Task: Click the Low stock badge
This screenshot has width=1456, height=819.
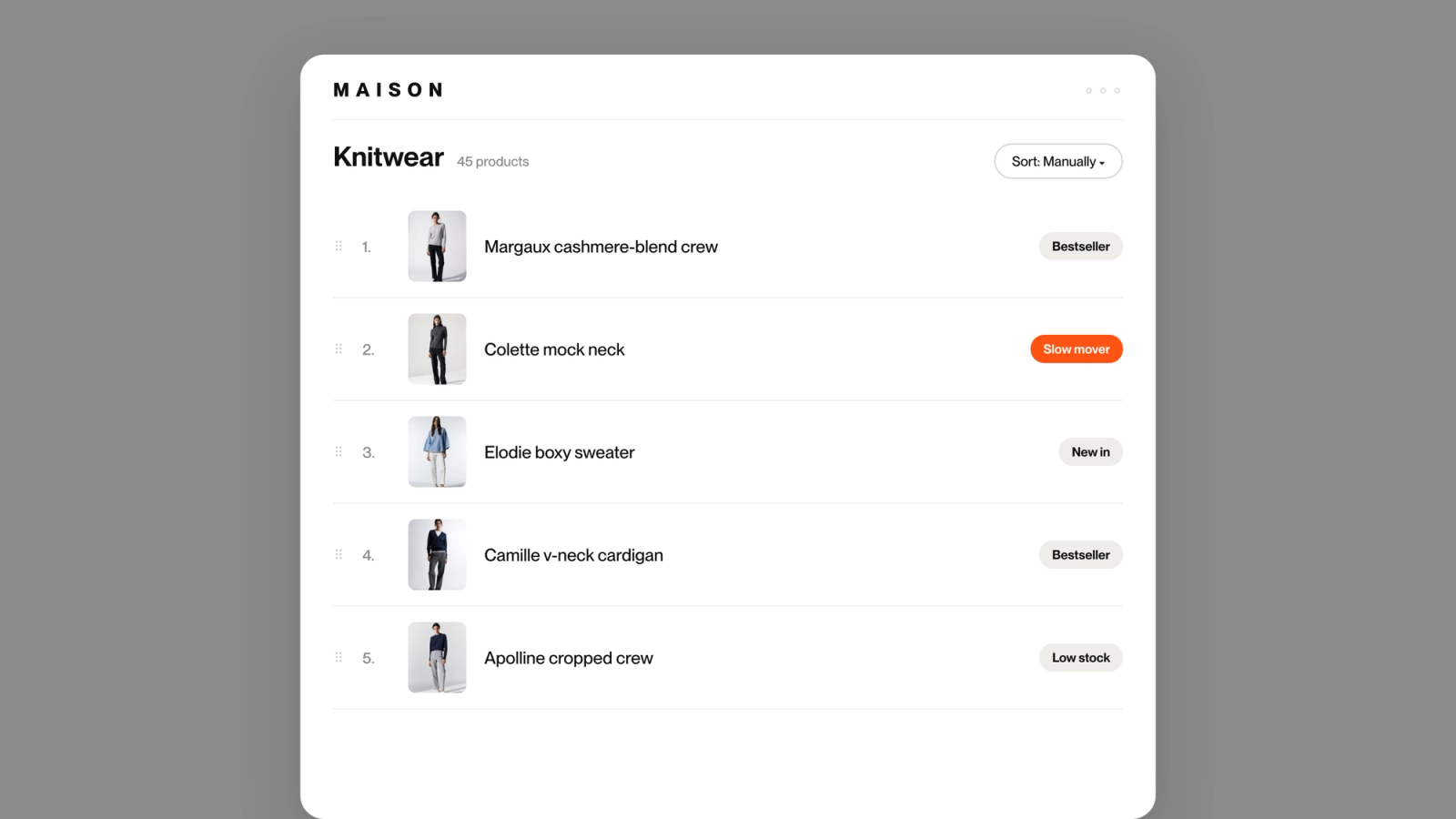Action: 1081,657
